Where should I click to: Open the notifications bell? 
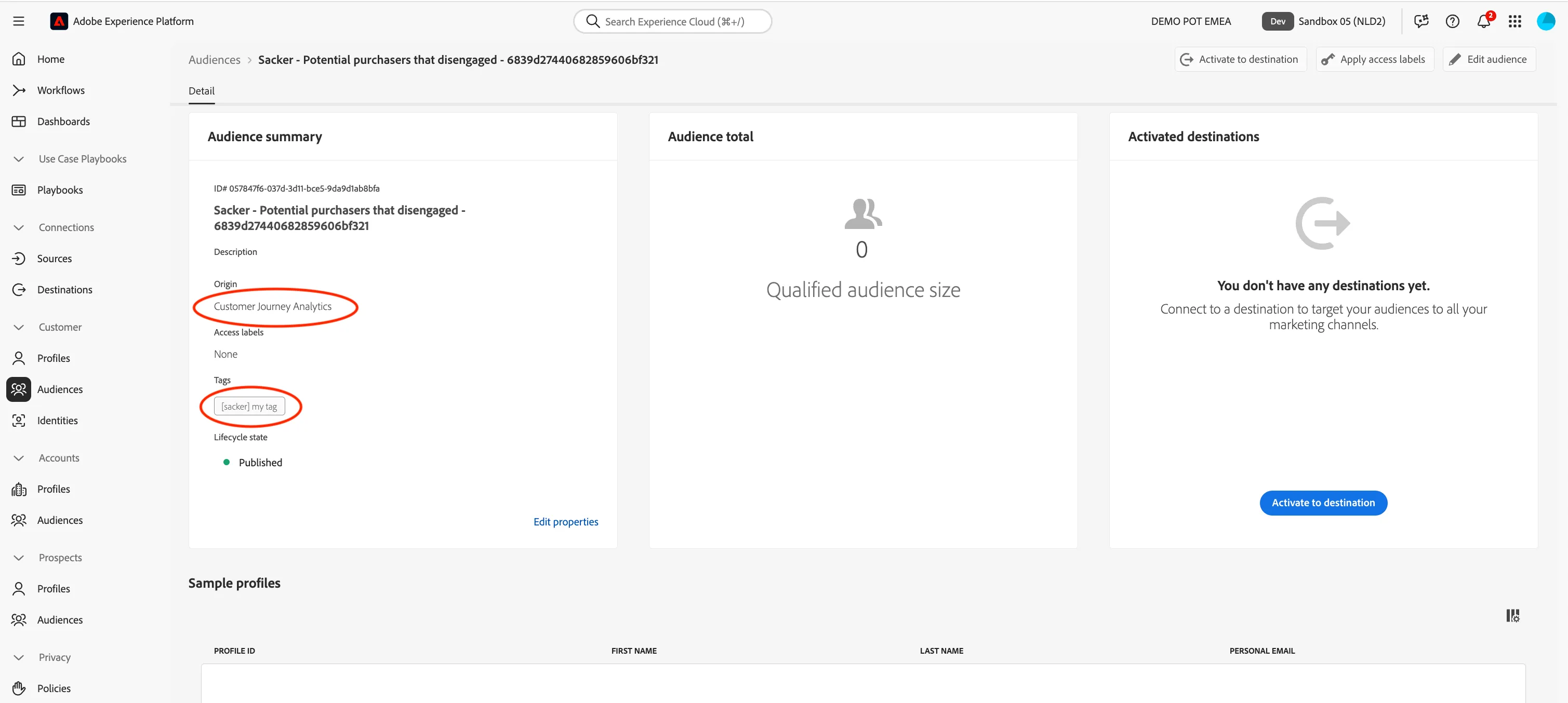pos(1483,21)
